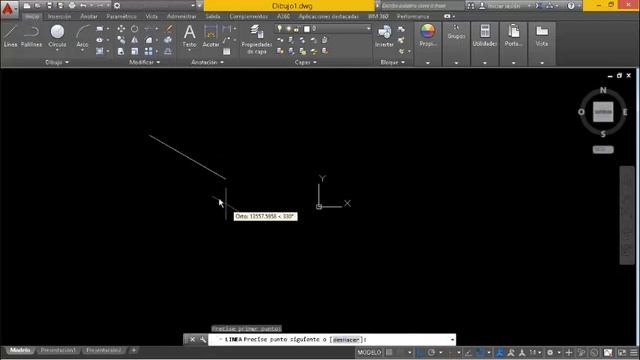Click the SCU label below the ViewCube

(603, 150)
